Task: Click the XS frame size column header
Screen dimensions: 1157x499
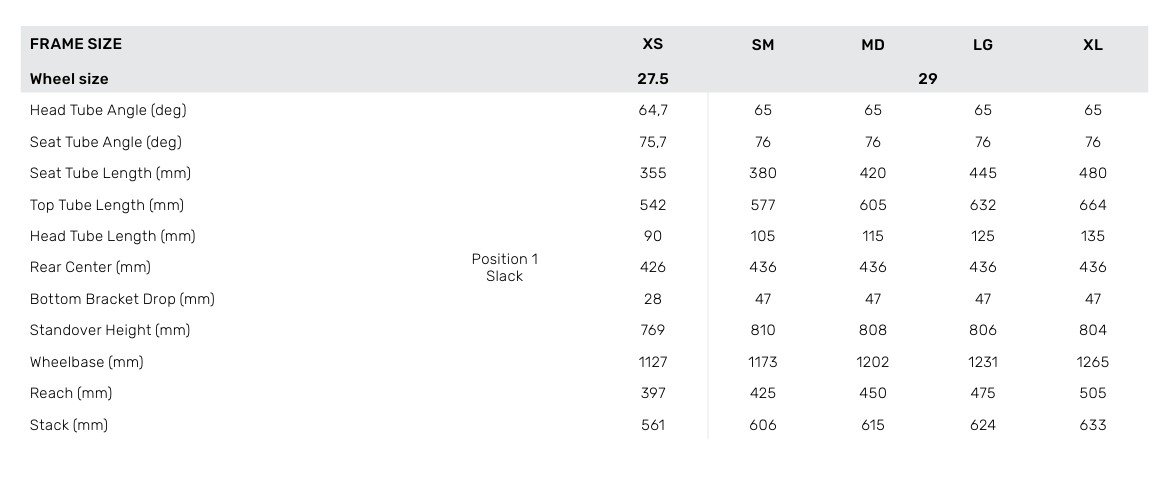Action: pyautogui.click(x=652, y=44)
